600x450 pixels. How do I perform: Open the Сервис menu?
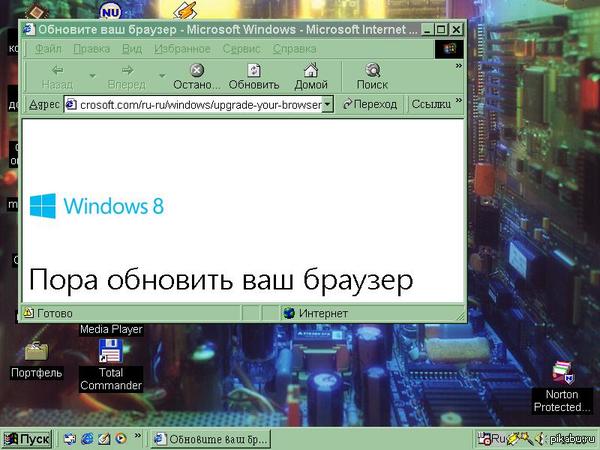241,48
